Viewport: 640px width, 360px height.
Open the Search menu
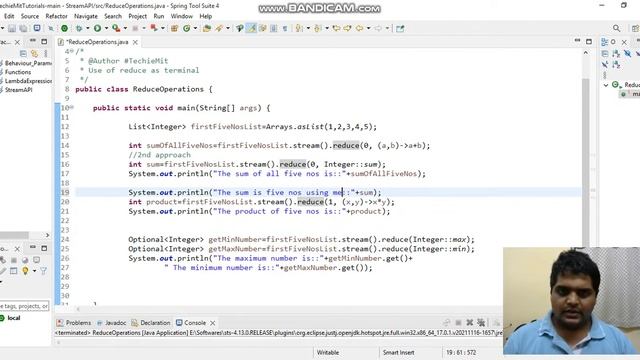113,16
